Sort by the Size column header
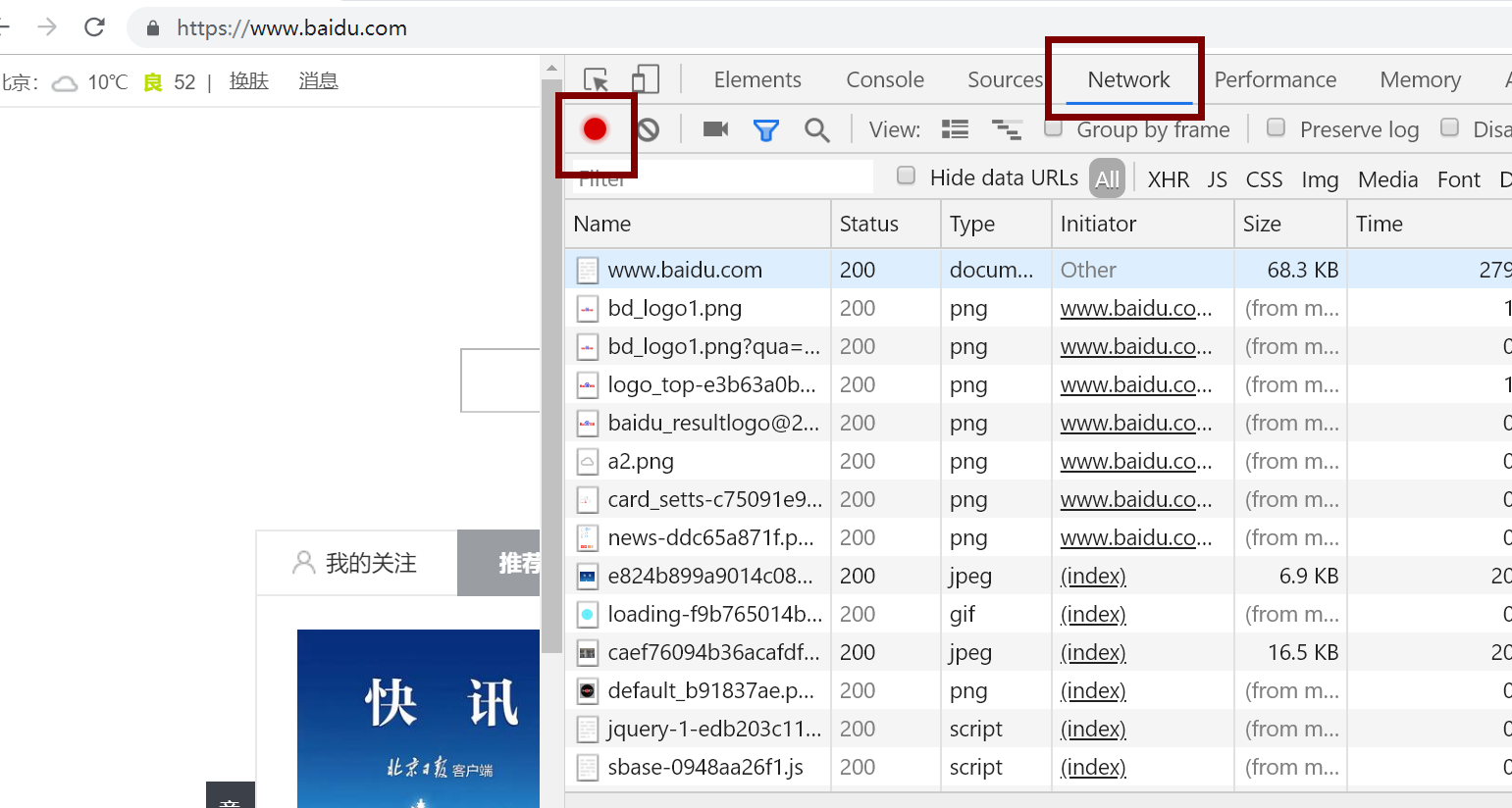1512x808 pixels. [1290, 224]
